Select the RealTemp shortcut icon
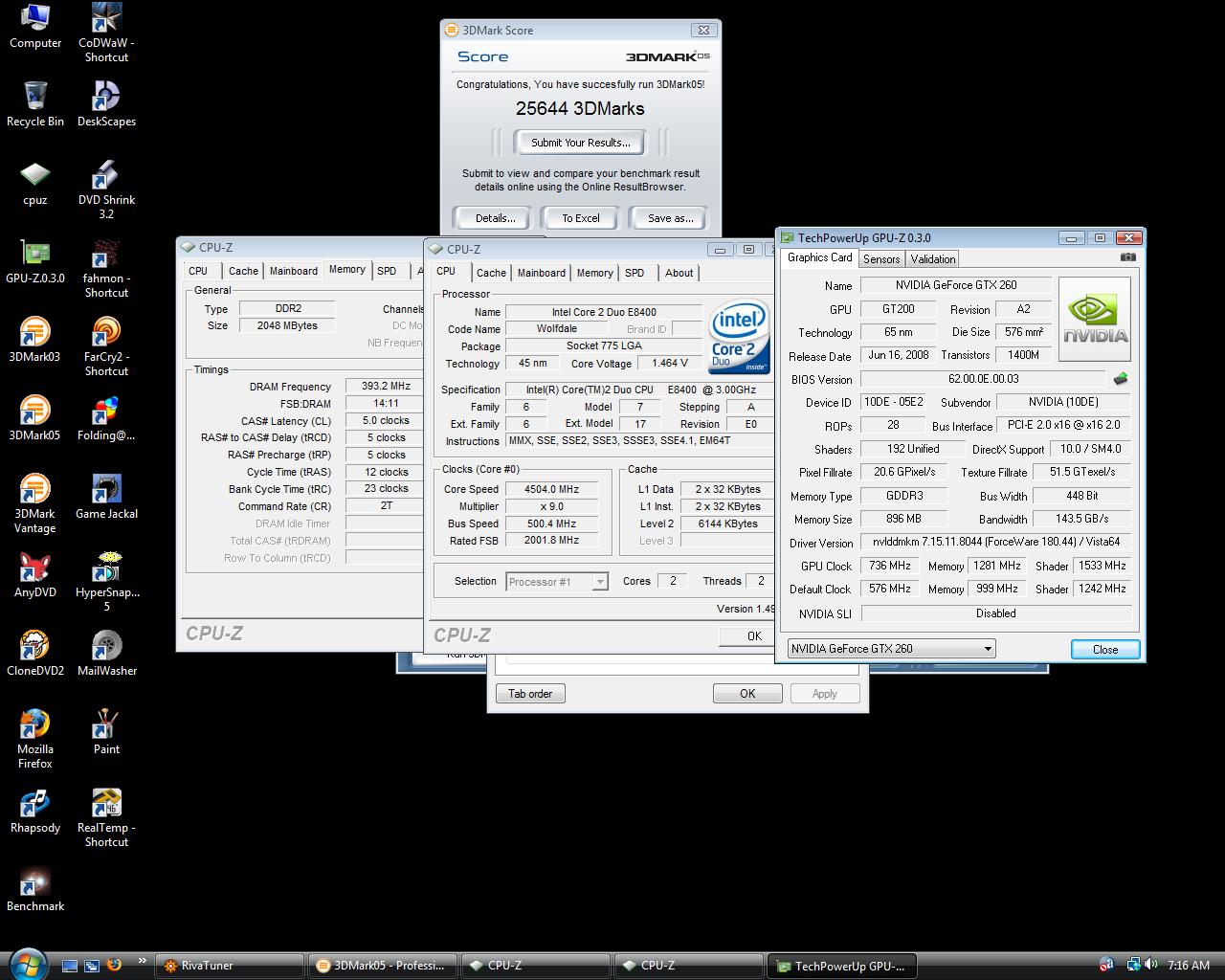 coord(106,818)
